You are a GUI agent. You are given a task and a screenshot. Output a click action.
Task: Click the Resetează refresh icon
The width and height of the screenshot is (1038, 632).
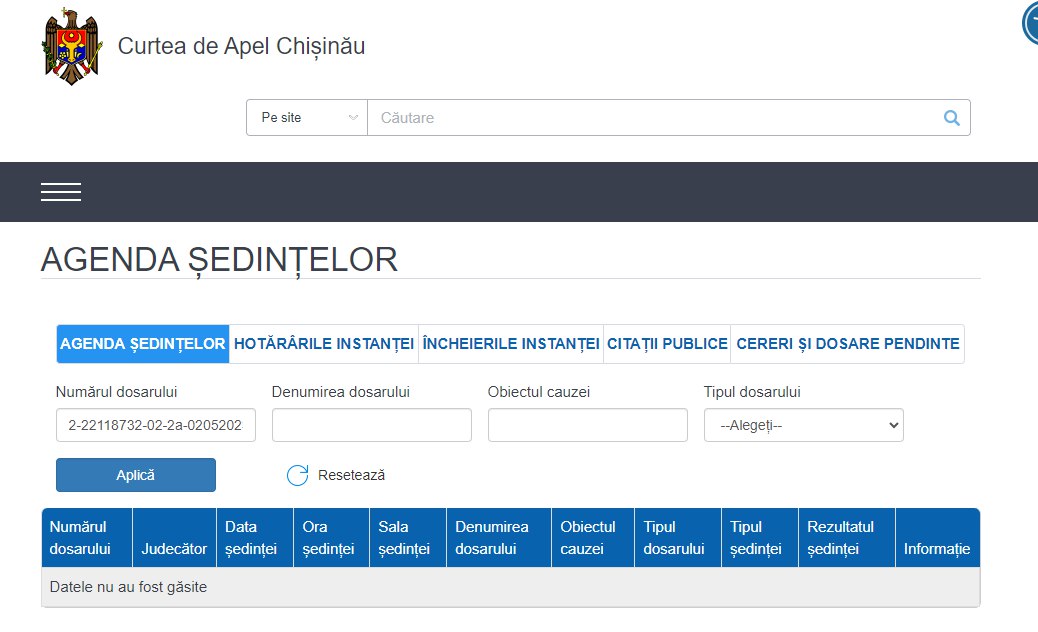[x=297, y=475]
